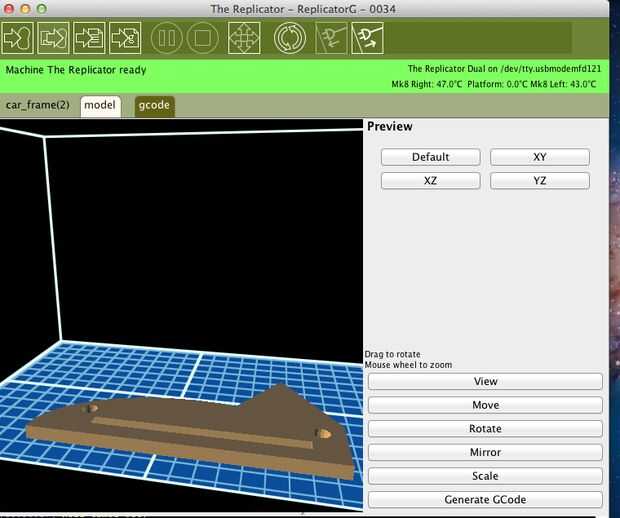
Task: Click the Upload to SD card toolbar icon
Action: tap(89, 38)
